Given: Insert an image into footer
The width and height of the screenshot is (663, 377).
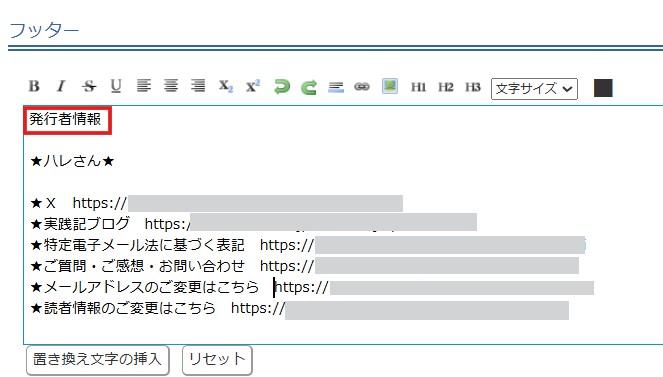Looking at the screenshot, I should click(x=390, y=86).
